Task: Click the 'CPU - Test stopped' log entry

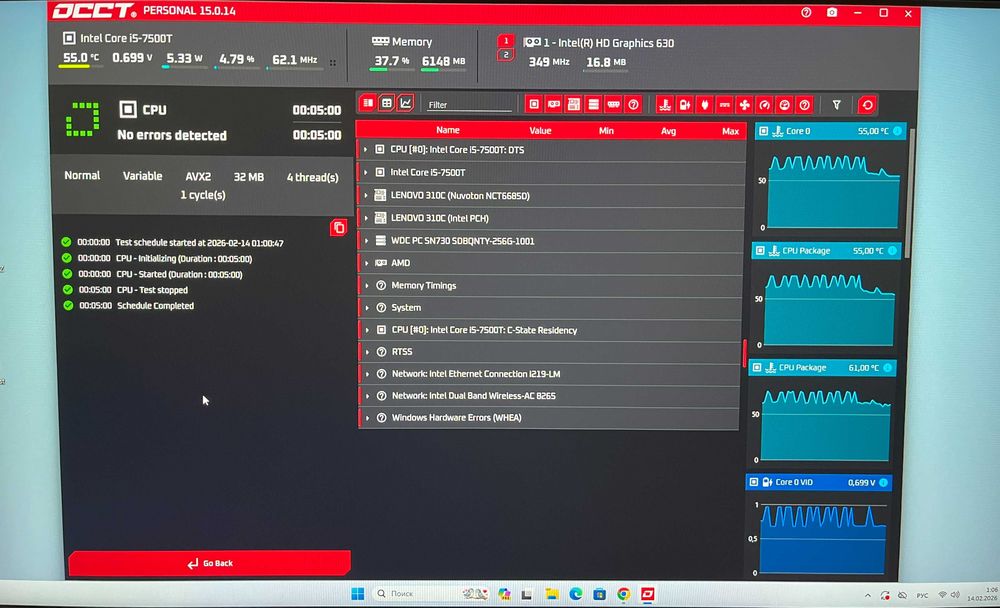Action: tap(152, 290)
